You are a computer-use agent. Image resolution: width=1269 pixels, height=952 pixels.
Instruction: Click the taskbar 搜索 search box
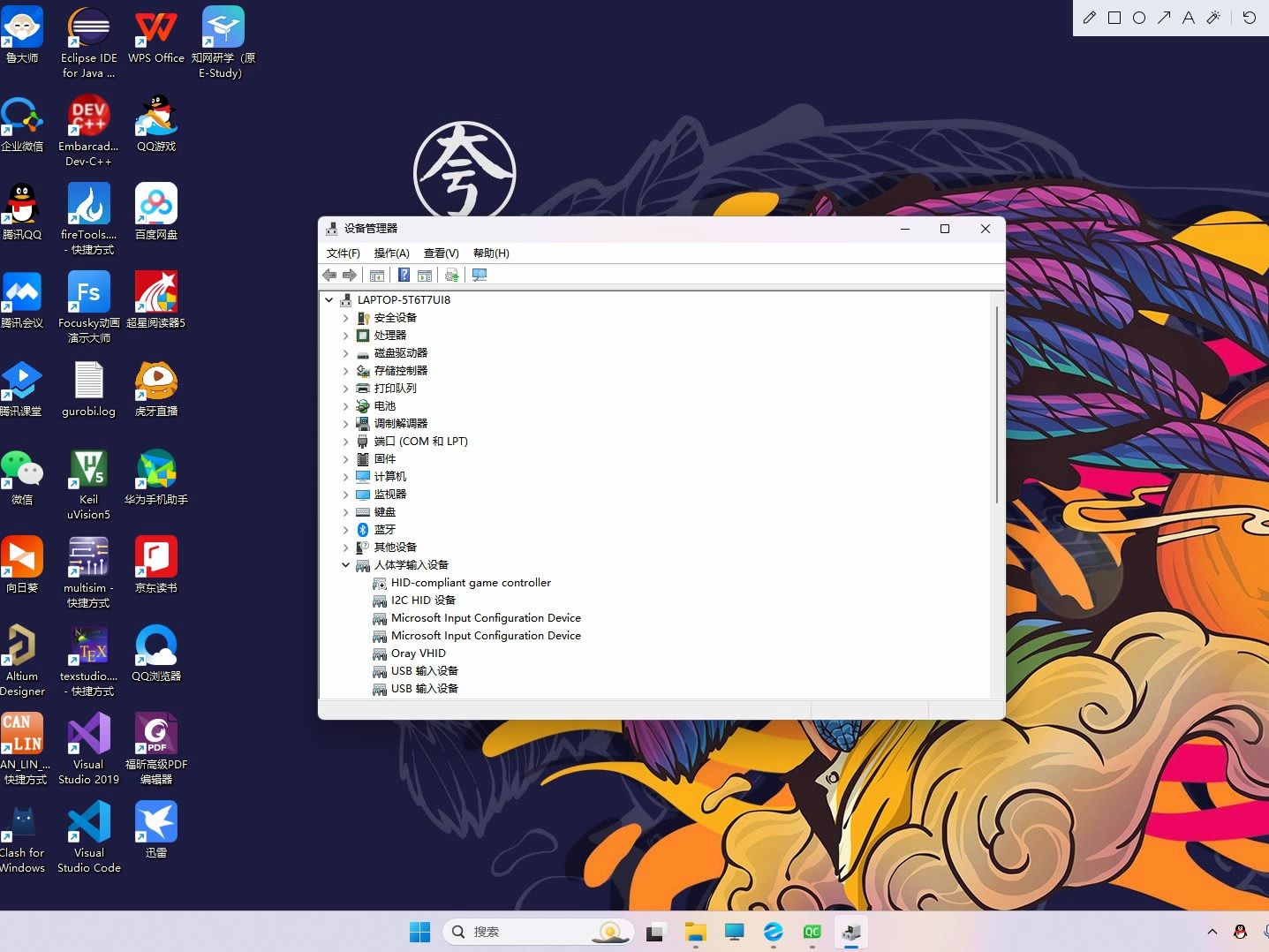[x=539, y=932]
